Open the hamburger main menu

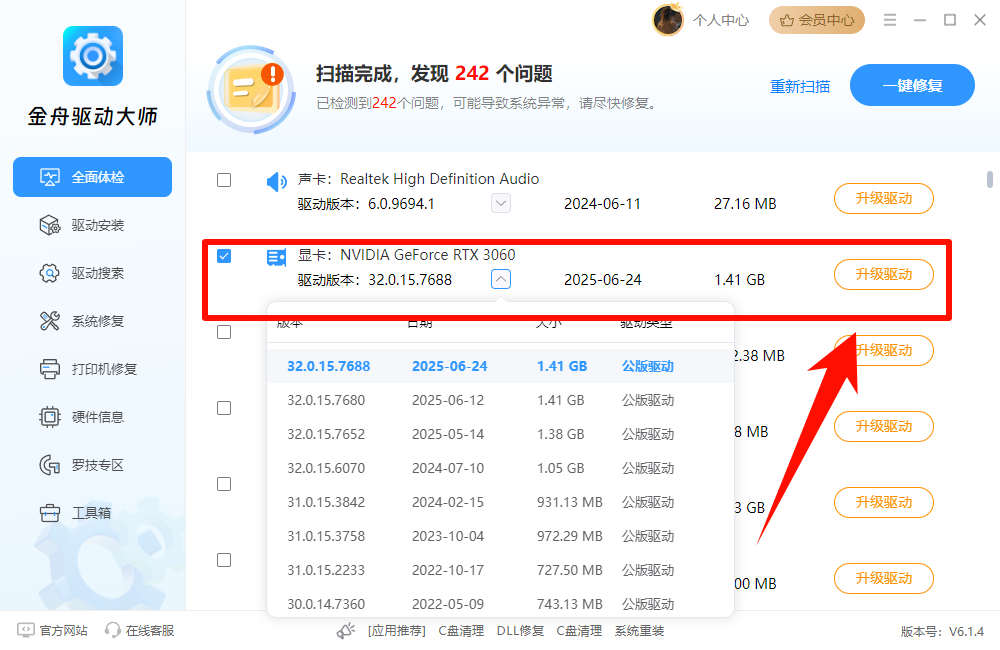pos(890,20)
